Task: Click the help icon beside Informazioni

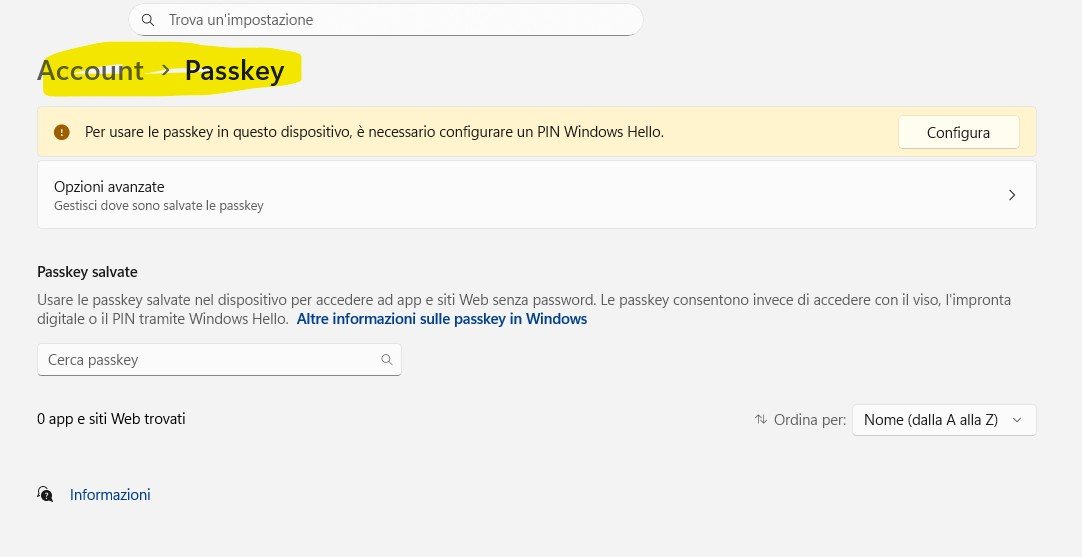Action: 45,494
